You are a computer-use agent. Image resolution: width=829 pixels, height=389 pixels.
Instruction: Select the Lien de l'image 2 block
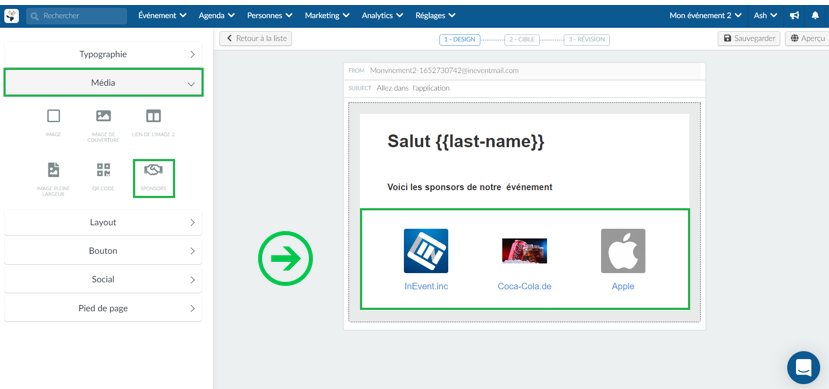point(153,123)
